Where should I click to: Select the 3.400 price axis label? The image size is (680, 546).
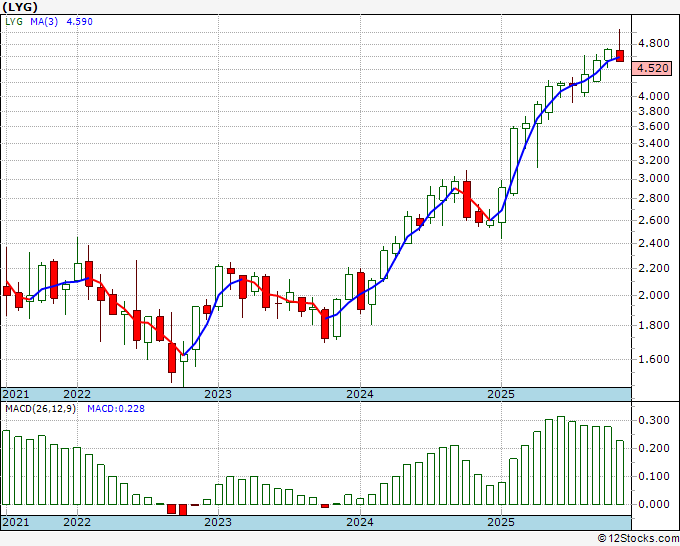[x=654, y=143]
